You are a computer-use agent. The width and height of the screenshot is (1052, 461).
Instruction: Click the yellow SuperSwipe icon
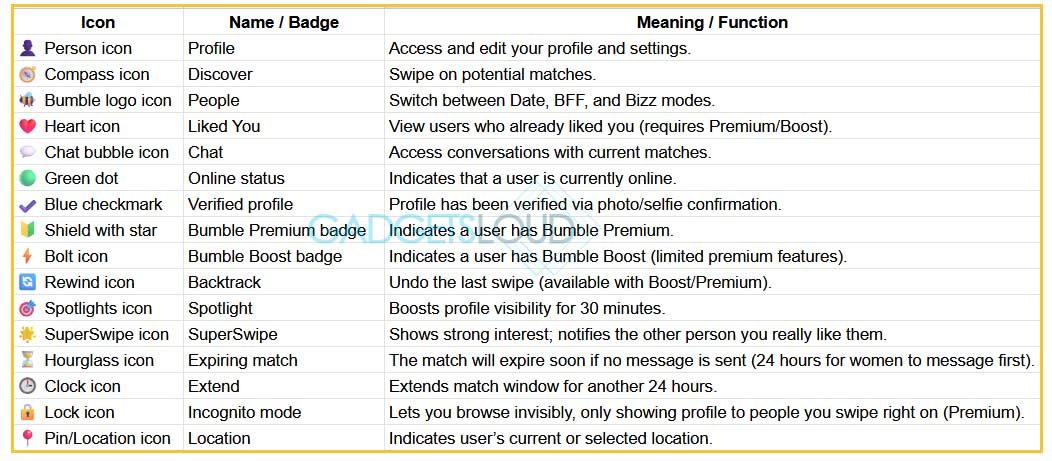click(x=28, y=334)
